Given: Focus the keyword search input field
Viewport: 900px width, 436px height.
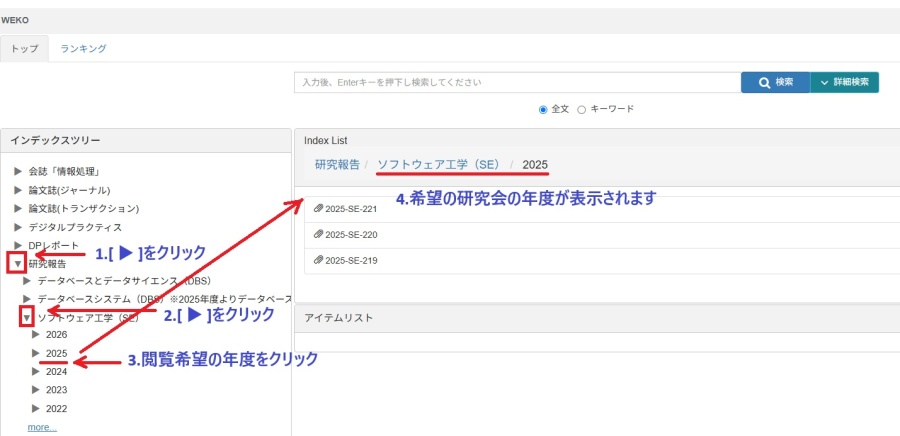Looking at the screenshot, I should tap(517, 82).
